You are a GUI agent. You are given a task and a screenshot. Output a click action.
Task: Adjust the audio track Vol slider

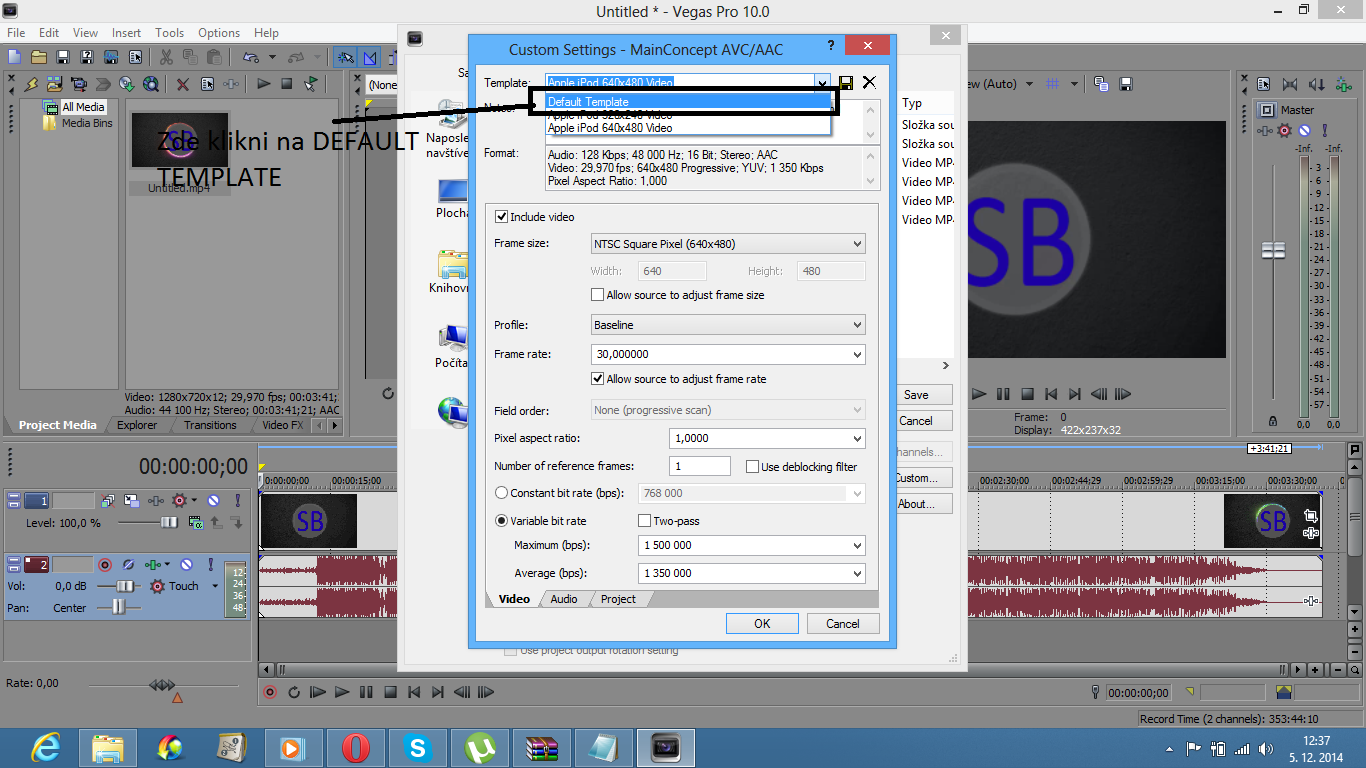[127, 586]
